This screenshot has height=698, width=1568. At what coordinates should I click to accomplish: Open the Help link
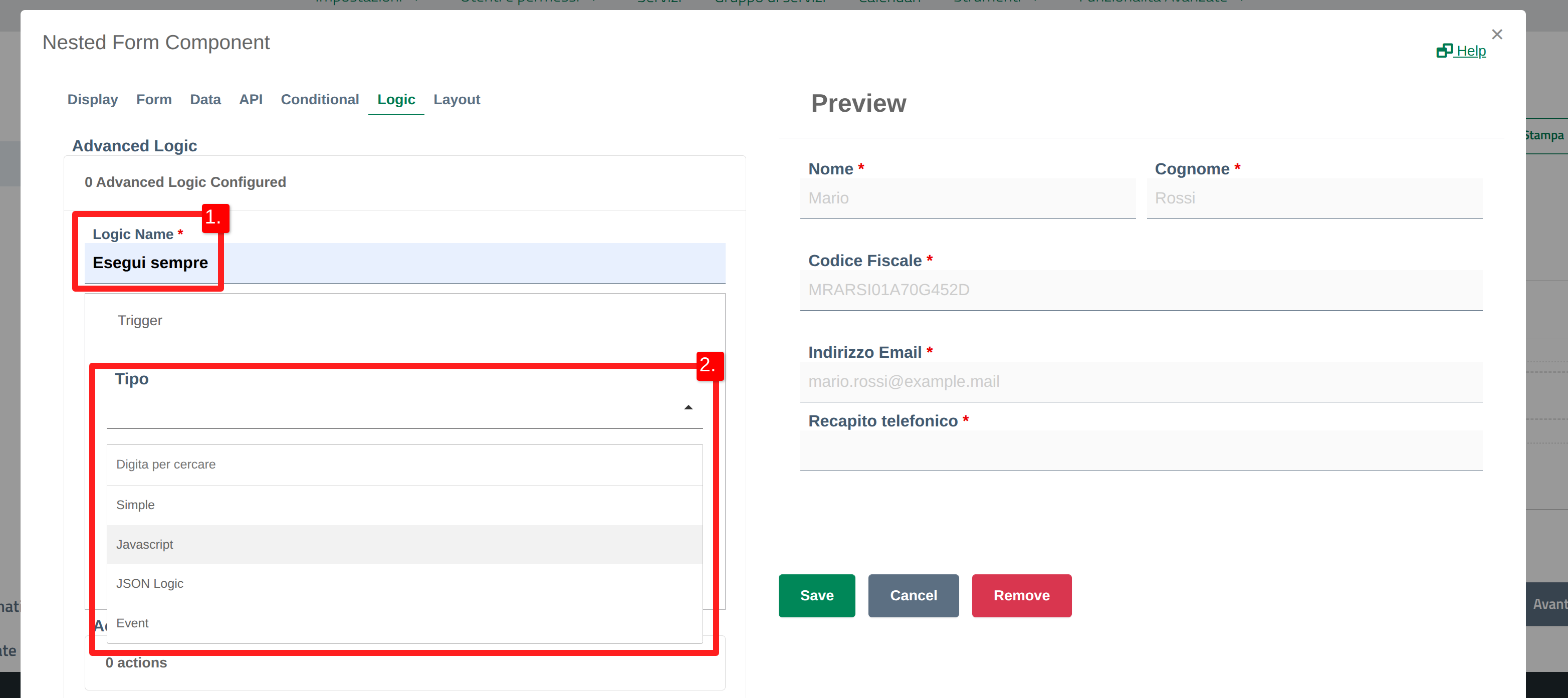coord(1461,51)
